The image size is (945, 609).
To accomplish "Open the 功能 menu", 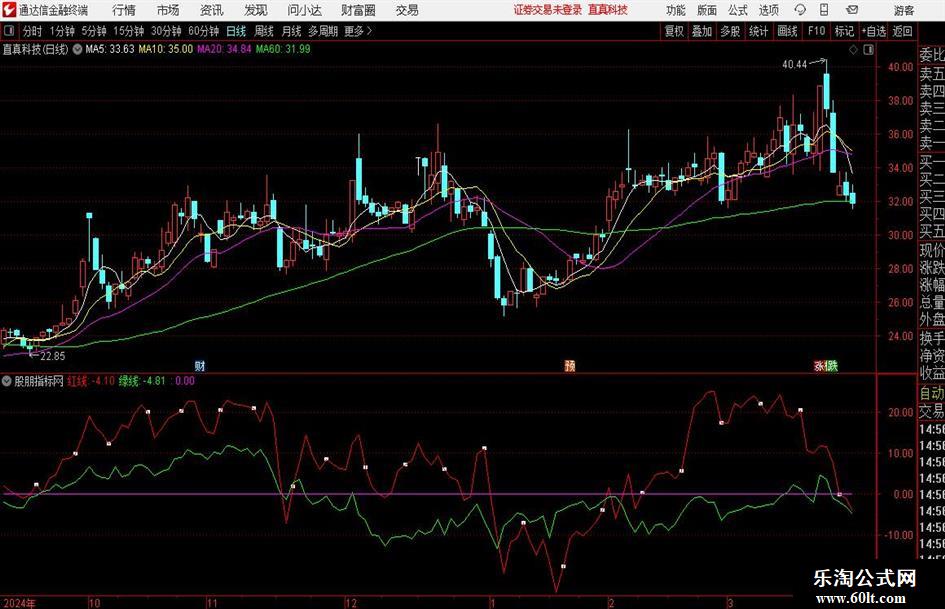I will pos(676,10).
